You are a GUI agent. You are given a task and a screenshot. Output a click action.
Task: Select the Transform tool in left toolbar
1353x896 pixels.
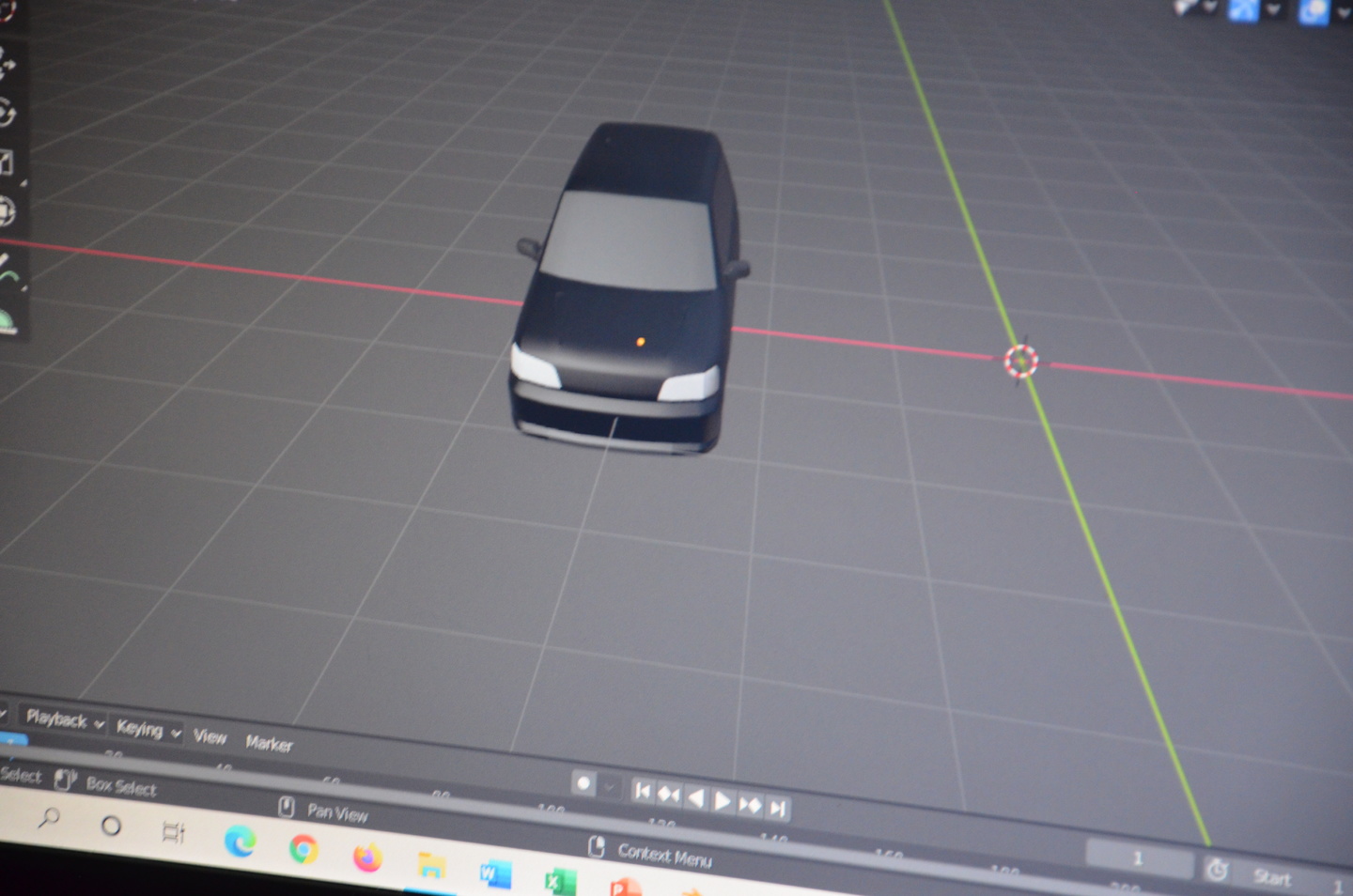[6, 211]
